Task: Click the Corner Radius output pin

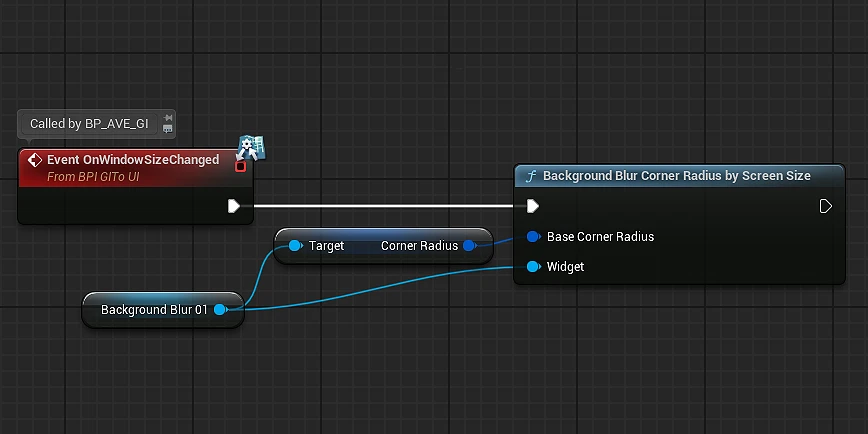Action: (469, 246)
